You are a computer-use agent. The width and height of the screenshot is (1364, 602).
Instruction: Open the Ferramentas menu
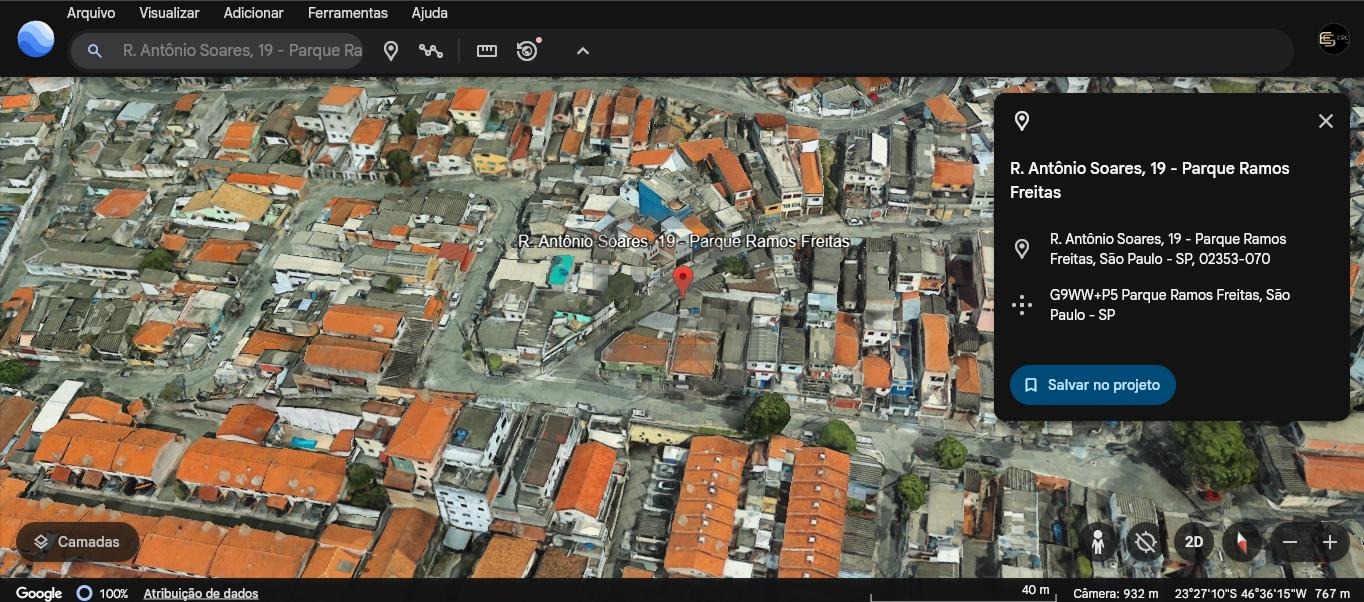pyautogui.click(x=347, y=13)
